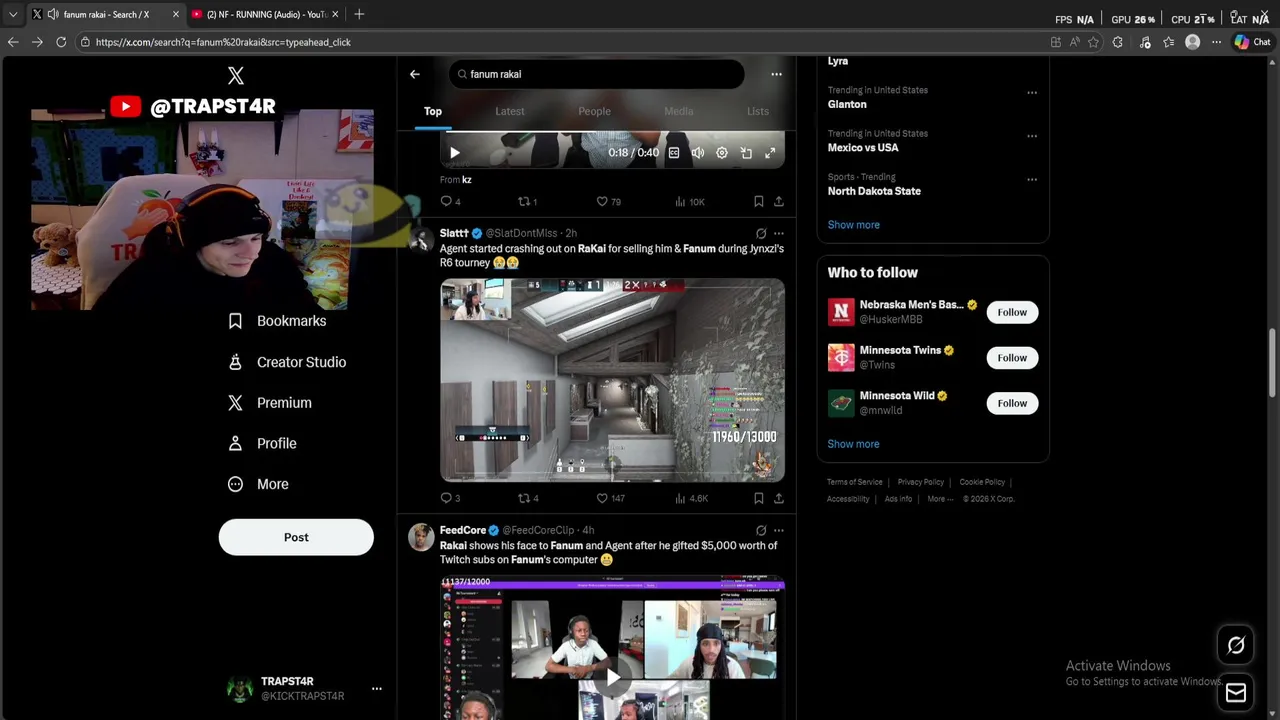This screenshot has height=720, width=1280.
Task: Expand top video to fullscreen
Action: [x=770, y=153]
